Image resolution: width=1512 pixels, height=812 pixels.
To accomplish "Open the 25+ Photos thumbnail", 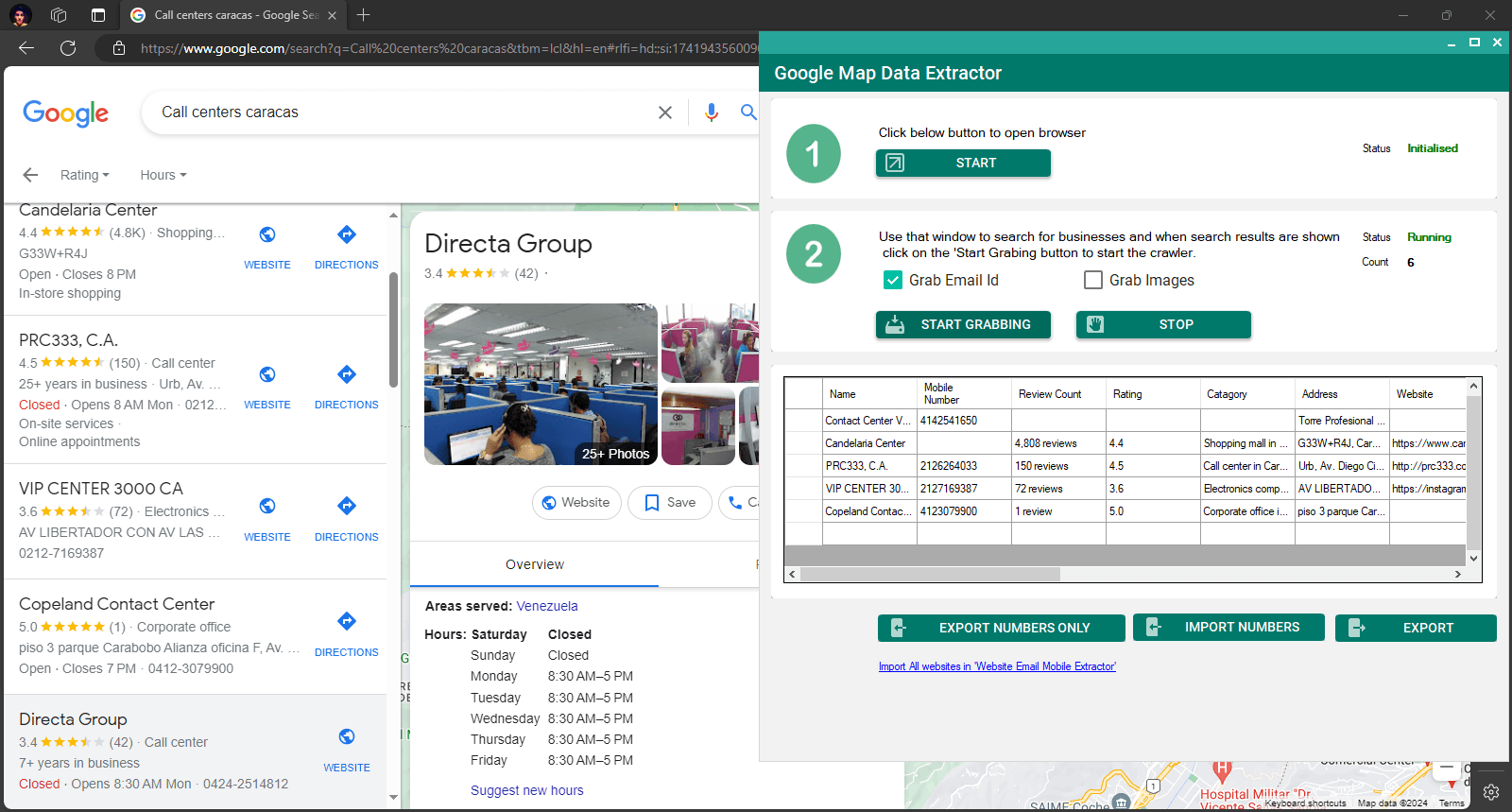I will pos(541,384).
